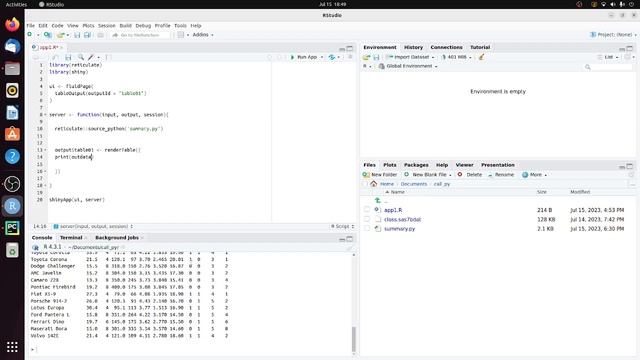Screen dimensions: 640x360
Task: Click the Create a project icon
Action: tap(48, 35)
